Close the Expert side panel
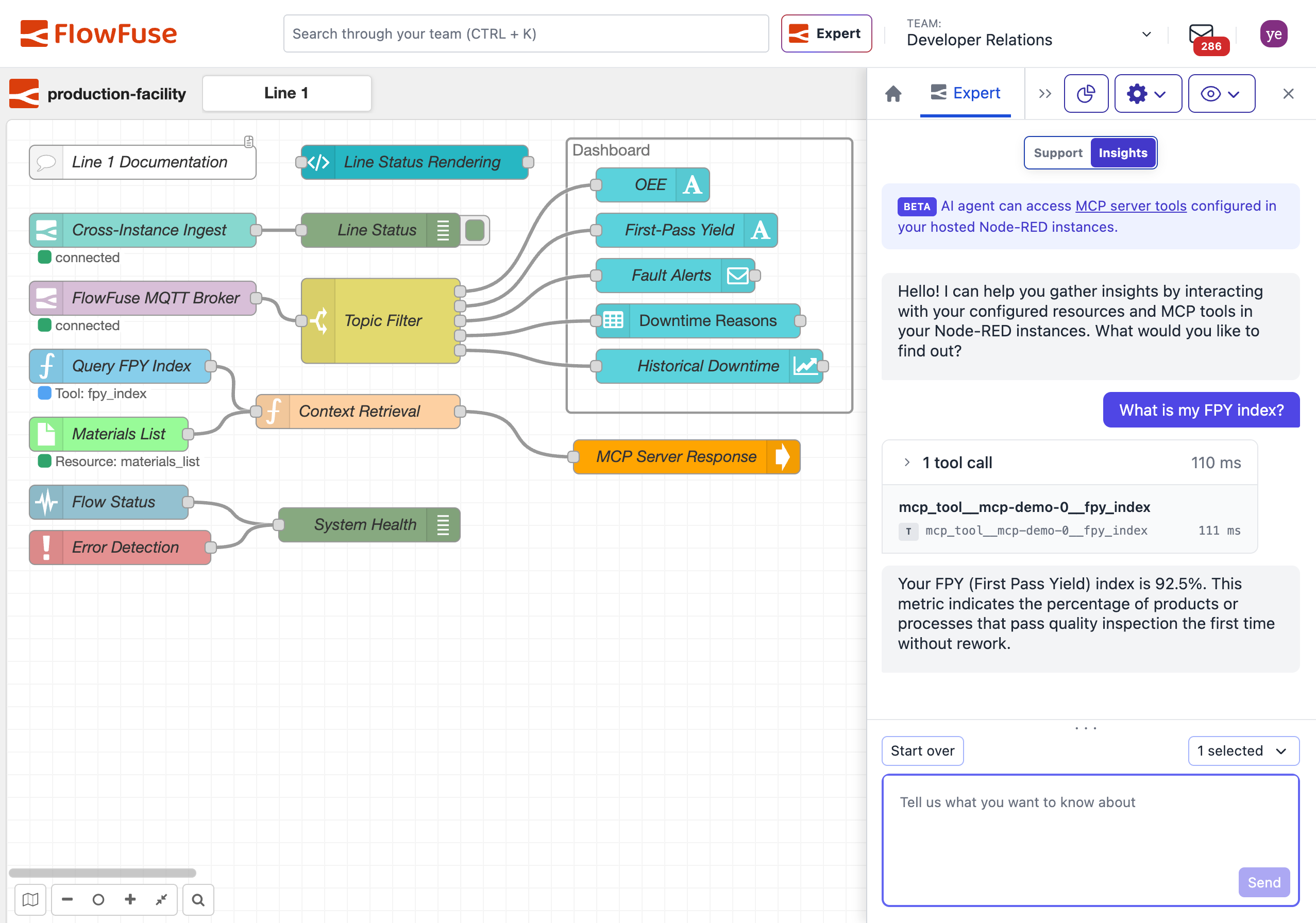Viewport: 1316px width, 923px height. coord(1288,93)
